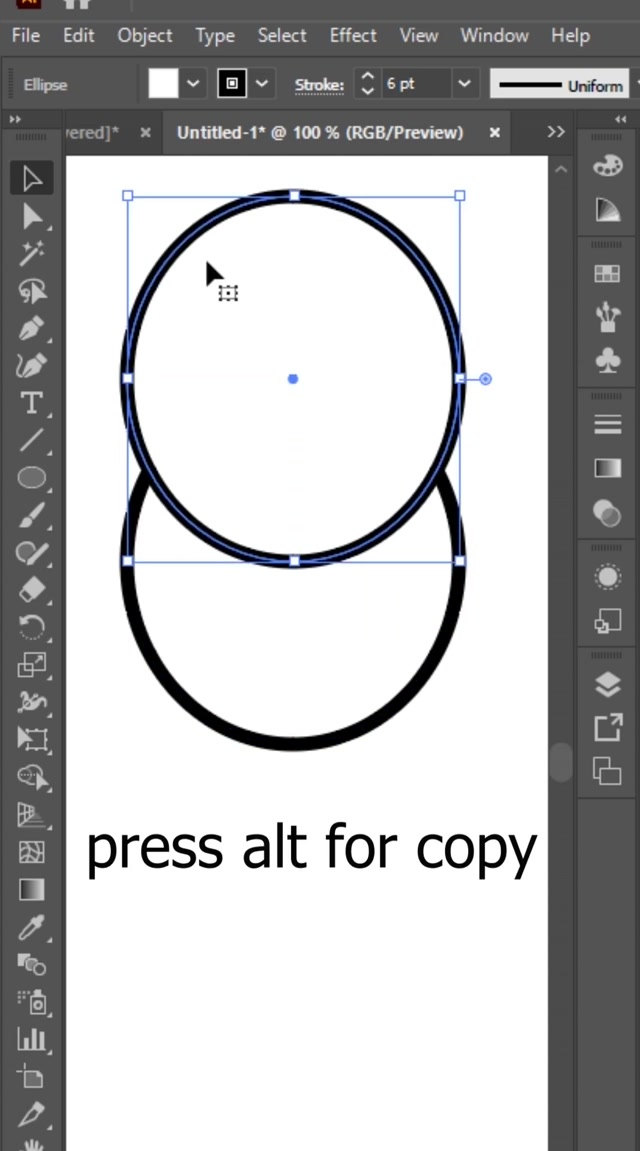
Task: Expand the stroke weight dropdown
Action: 464,84
